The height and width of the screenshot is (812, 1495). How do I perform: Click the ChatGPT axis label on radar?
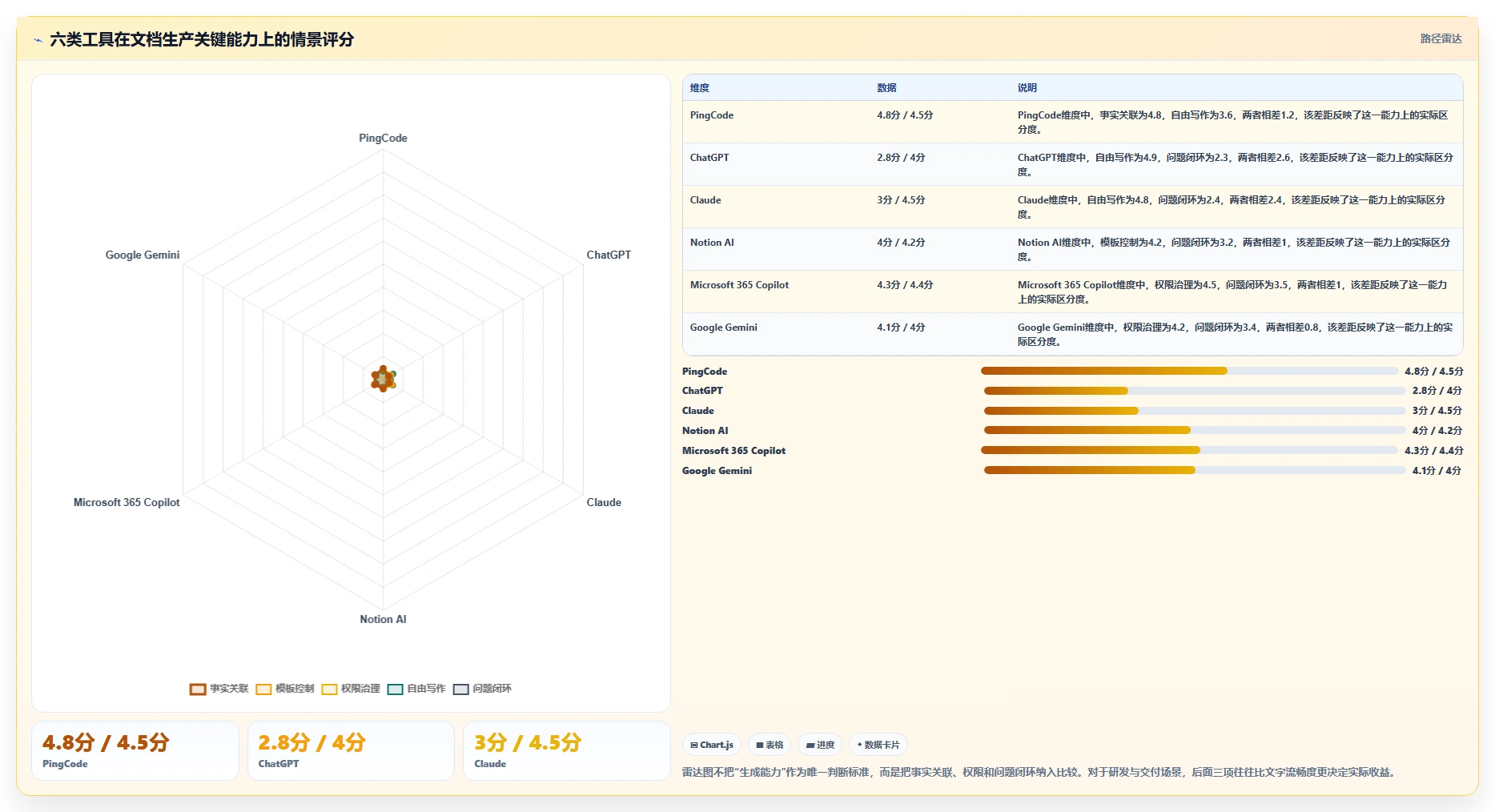tap(609, 255)
